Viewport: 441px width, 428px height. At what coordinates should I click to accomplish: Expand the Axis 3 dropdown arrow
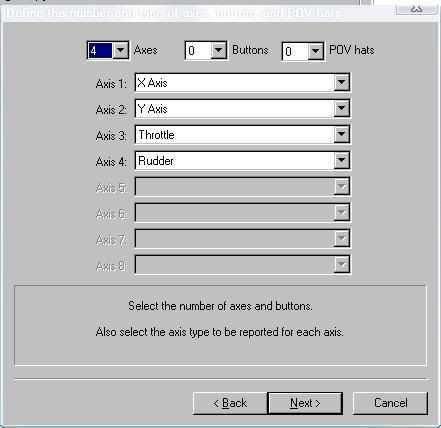pyautogui.click(x=342, y=134)
